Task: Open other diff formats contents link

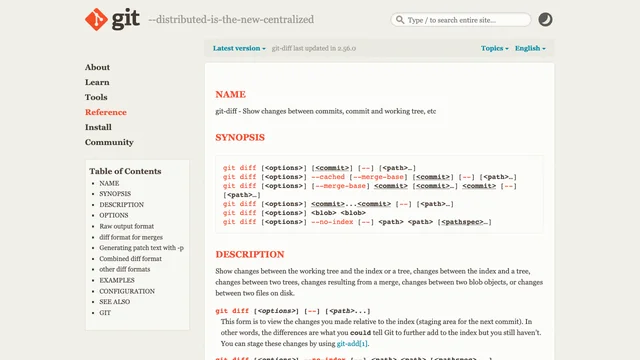Action: click(x=125, y=269)
